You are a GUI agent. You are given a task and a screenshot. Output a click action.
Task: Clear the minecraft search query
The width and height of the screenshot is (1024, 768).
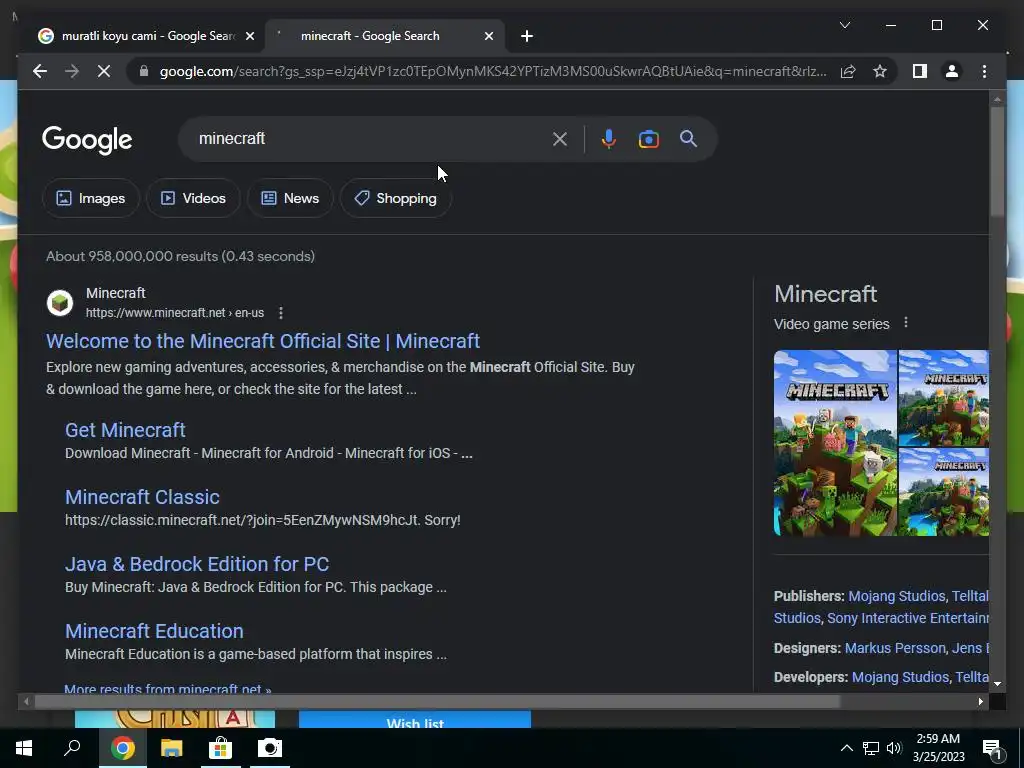(x=560, y=138)
